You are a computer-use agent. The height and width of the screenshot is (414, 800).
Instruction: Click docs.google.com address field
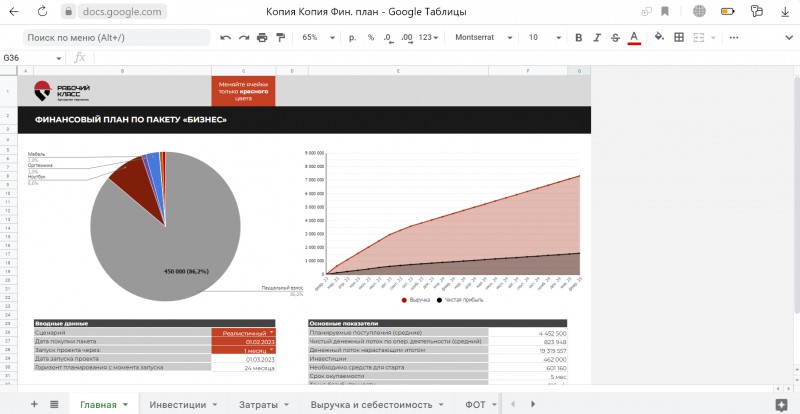click(x=121, y=11)
